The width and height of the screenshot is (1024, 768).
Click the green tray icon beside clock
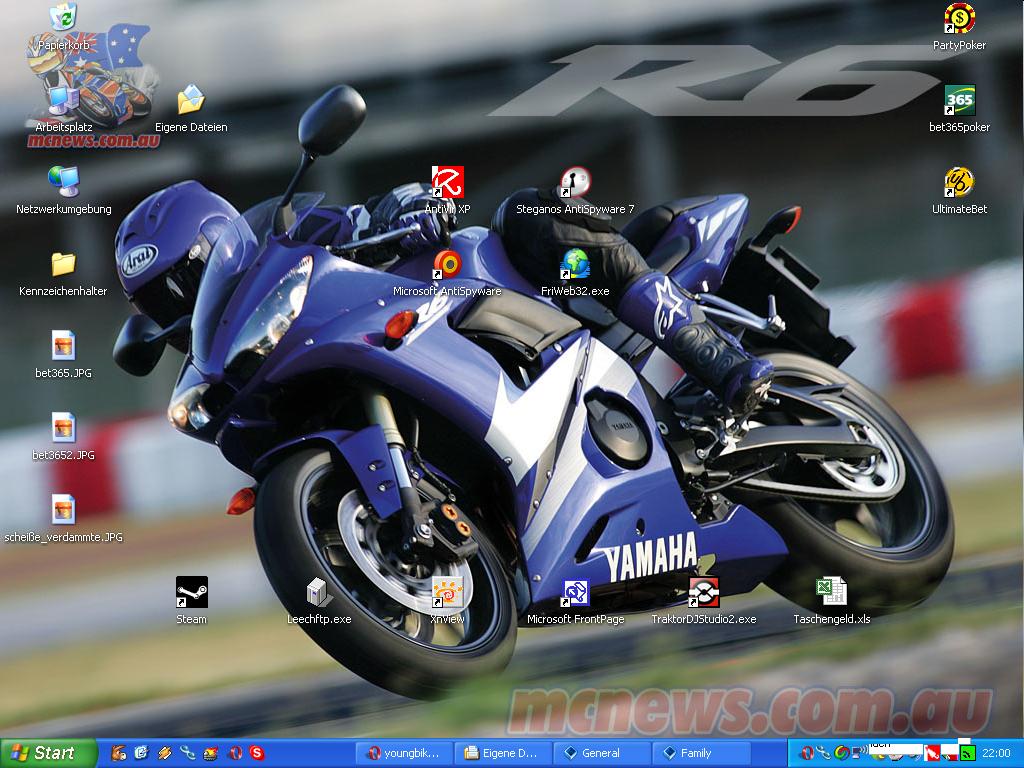[967, 754]
